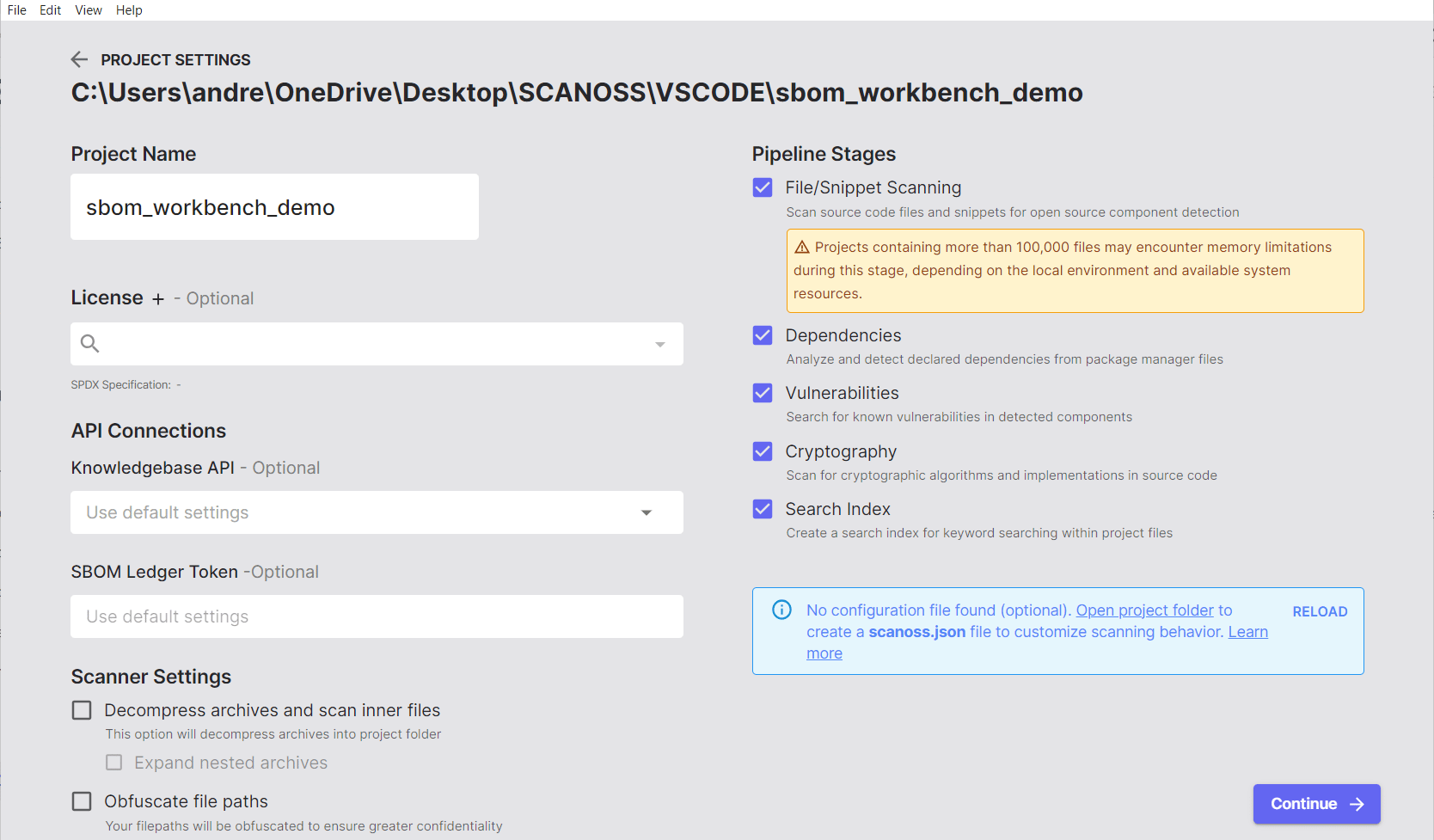Screen dimensions: 1434x840
Task: Click the warning triangle icon in memory notice
Action: pyautogui.click(x=802, y=248)
